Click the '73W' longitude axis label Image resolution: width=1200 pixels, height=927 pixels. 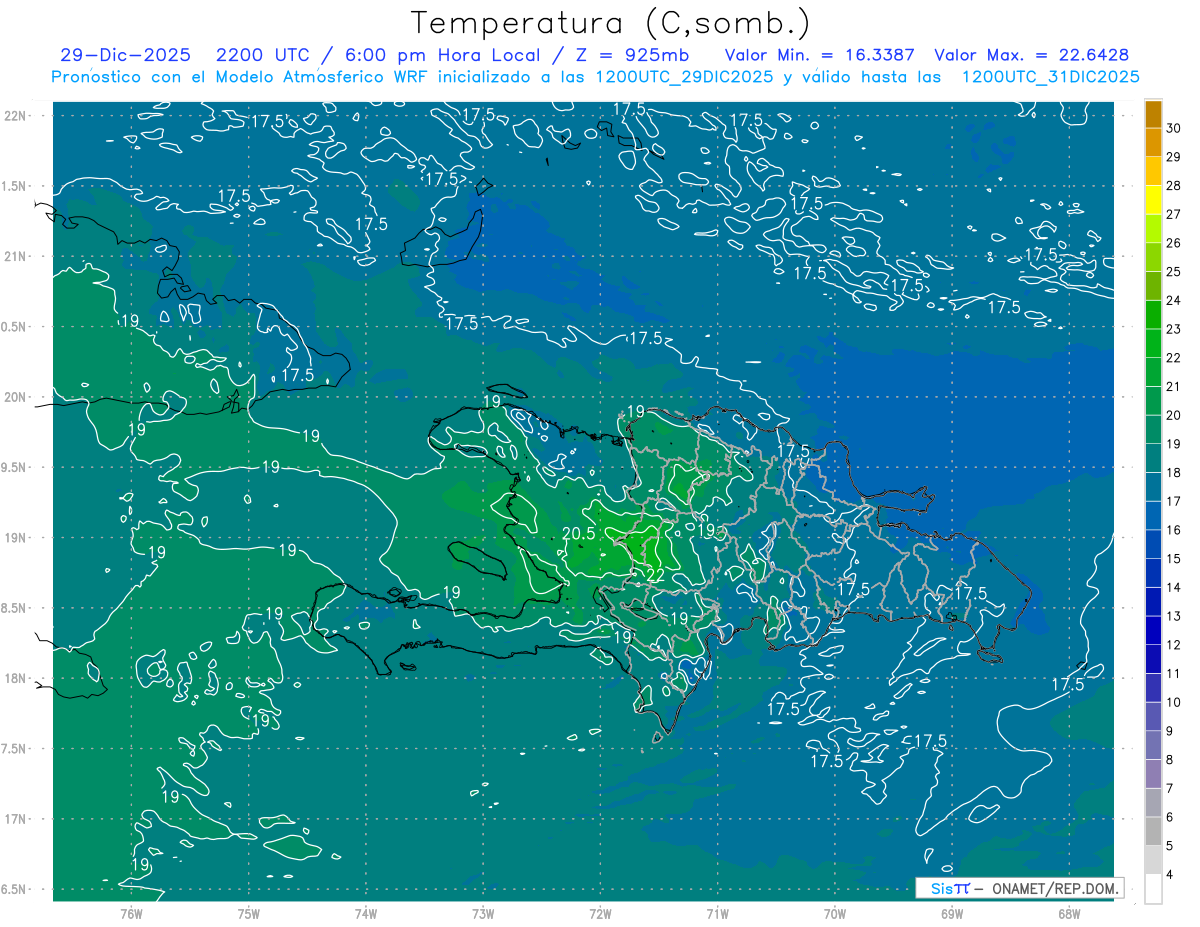click(483, 913)
